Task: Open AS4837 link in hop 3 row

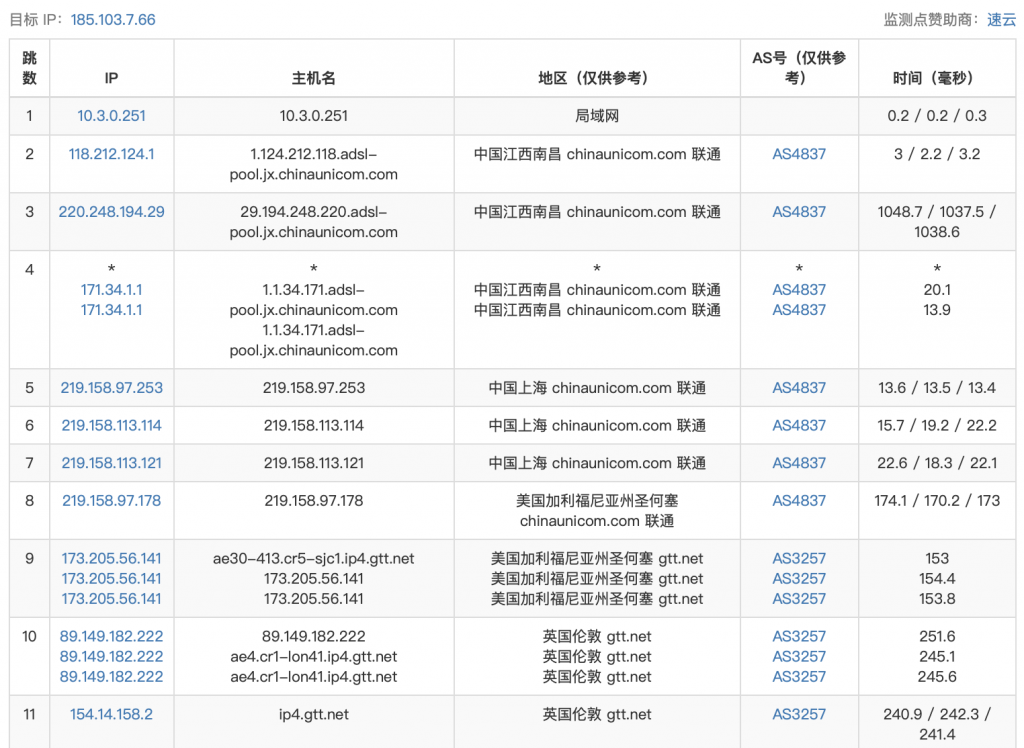Action: 799,212
